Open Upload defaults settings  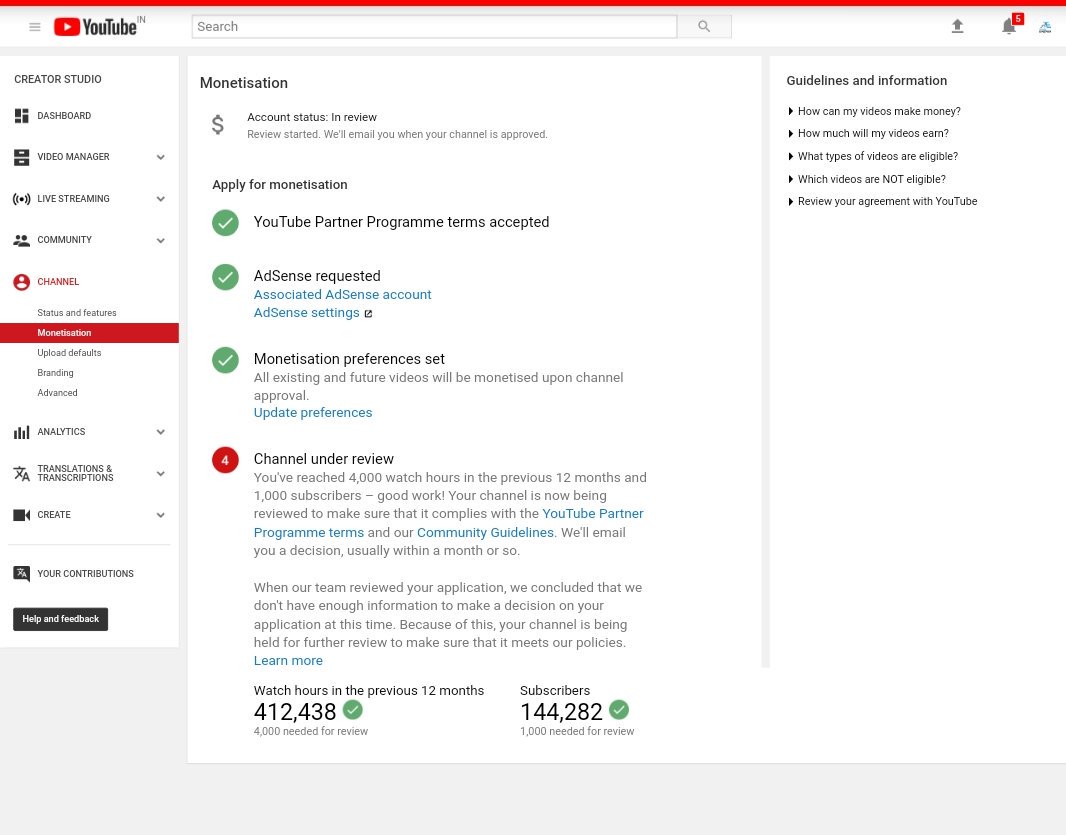click(69, 353)
